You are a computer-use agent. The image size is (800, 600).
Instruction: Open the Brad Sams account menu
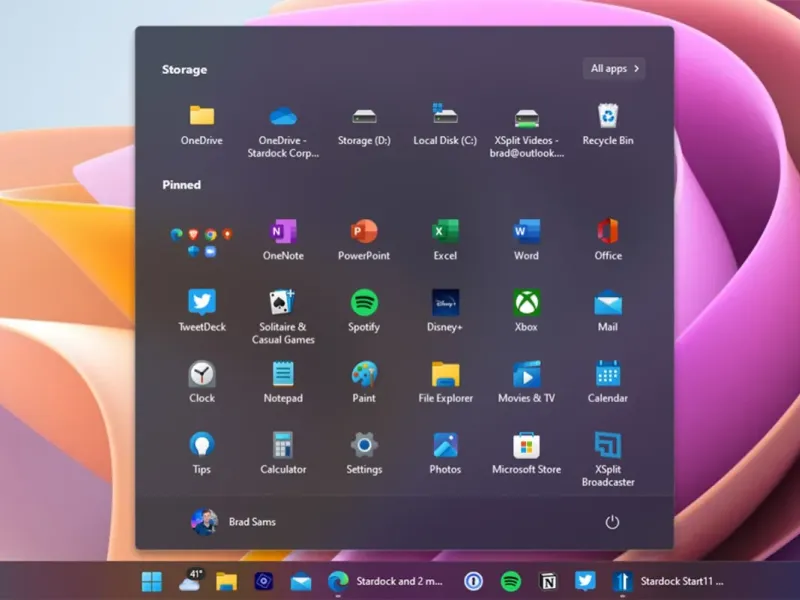233,522
